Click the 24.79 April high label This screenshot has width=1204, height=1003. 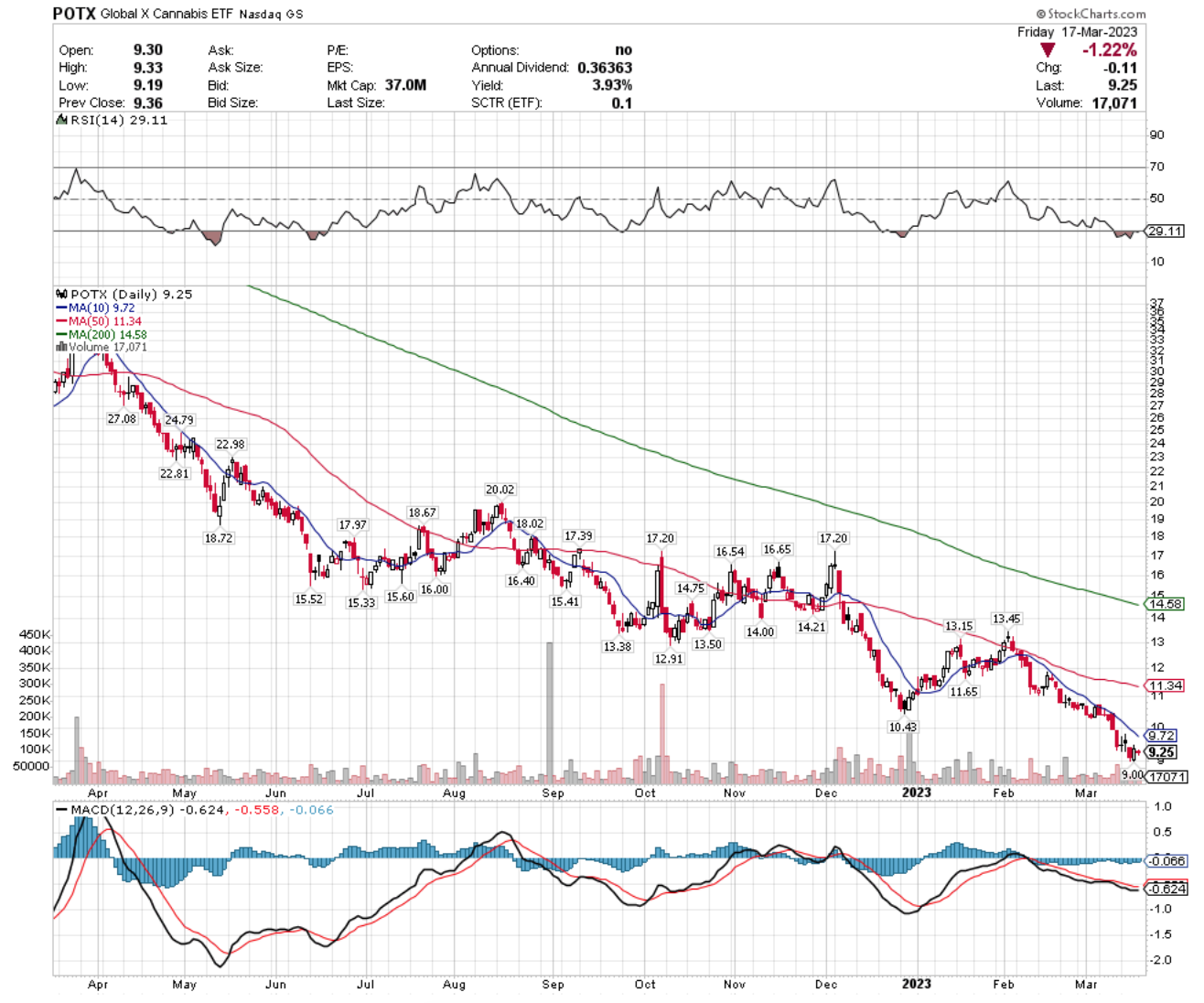coord(179,420)
